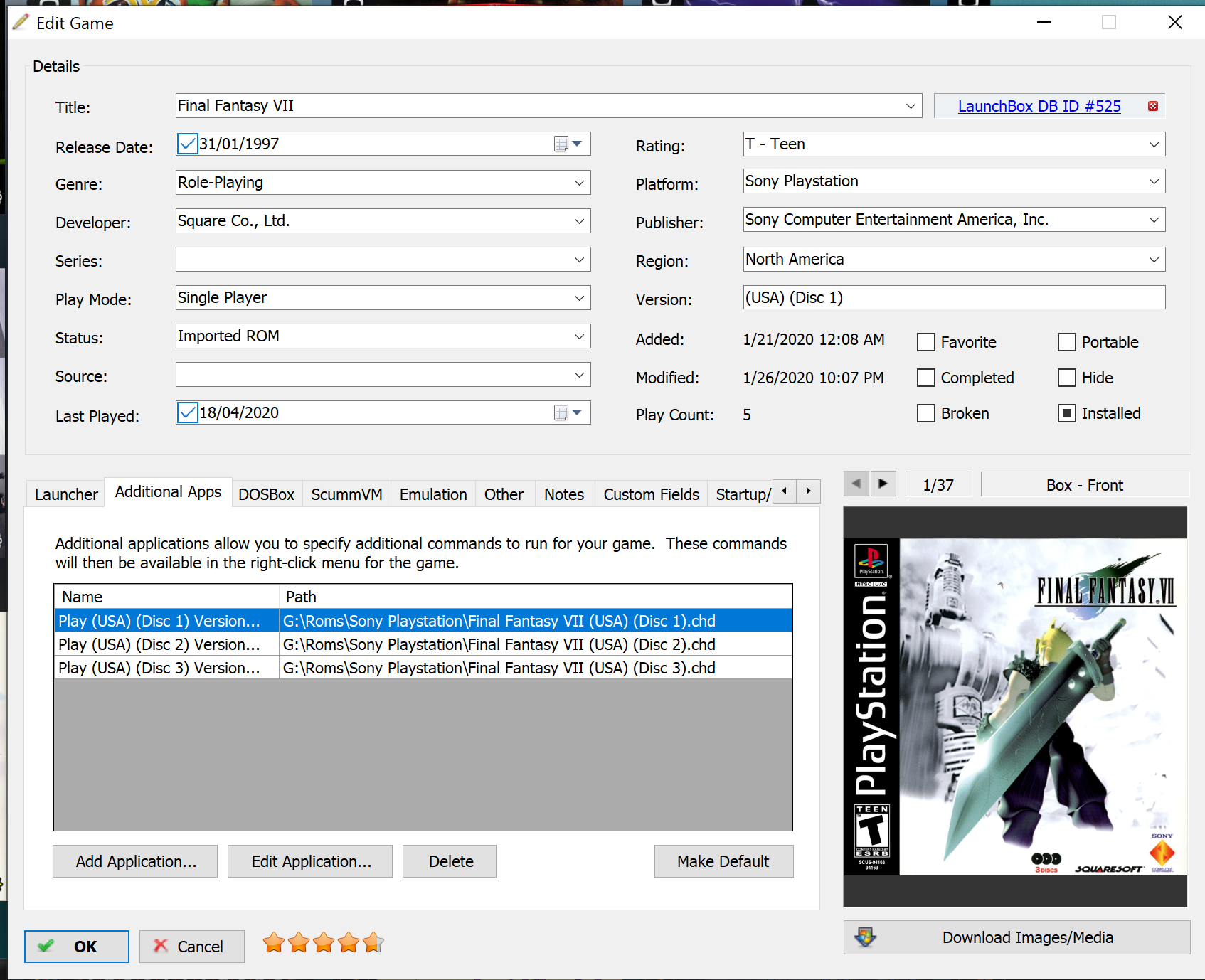Select the Additional Apps tab
The width and height of the screenshot is (1205, 980).
click(x=168, y=492)
